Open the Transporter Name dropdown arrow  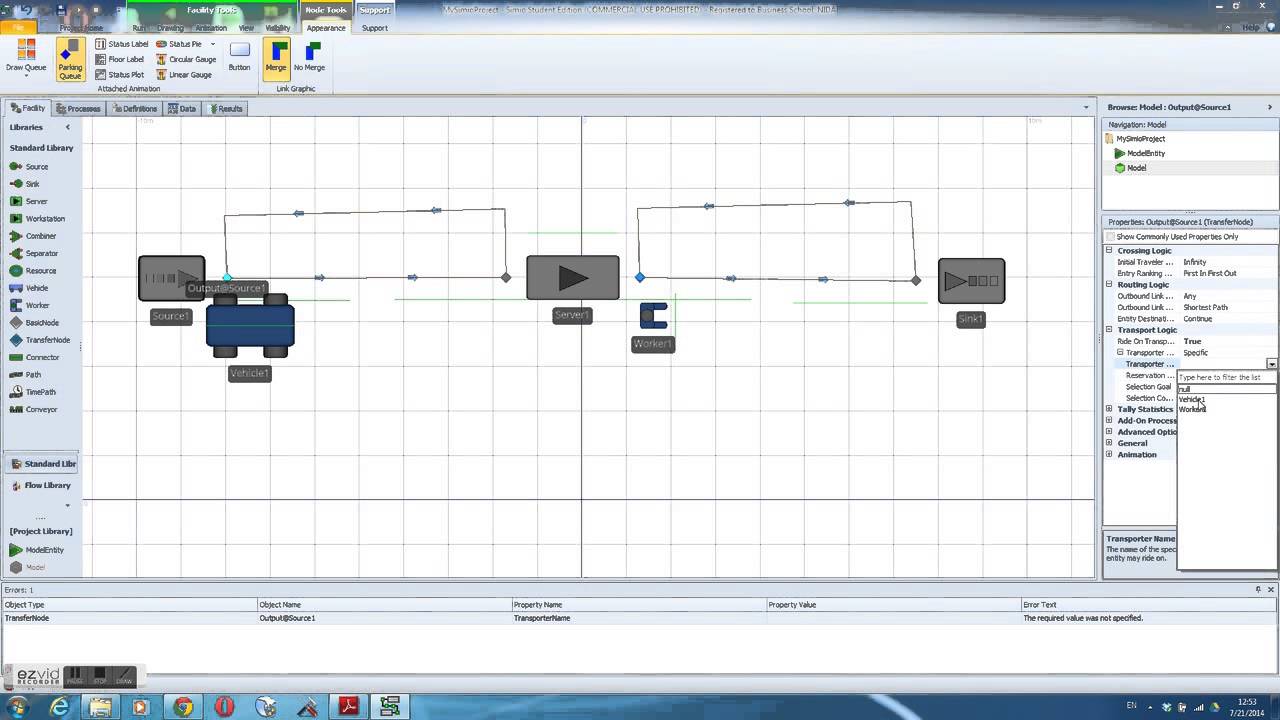[x=1271, y=364]
